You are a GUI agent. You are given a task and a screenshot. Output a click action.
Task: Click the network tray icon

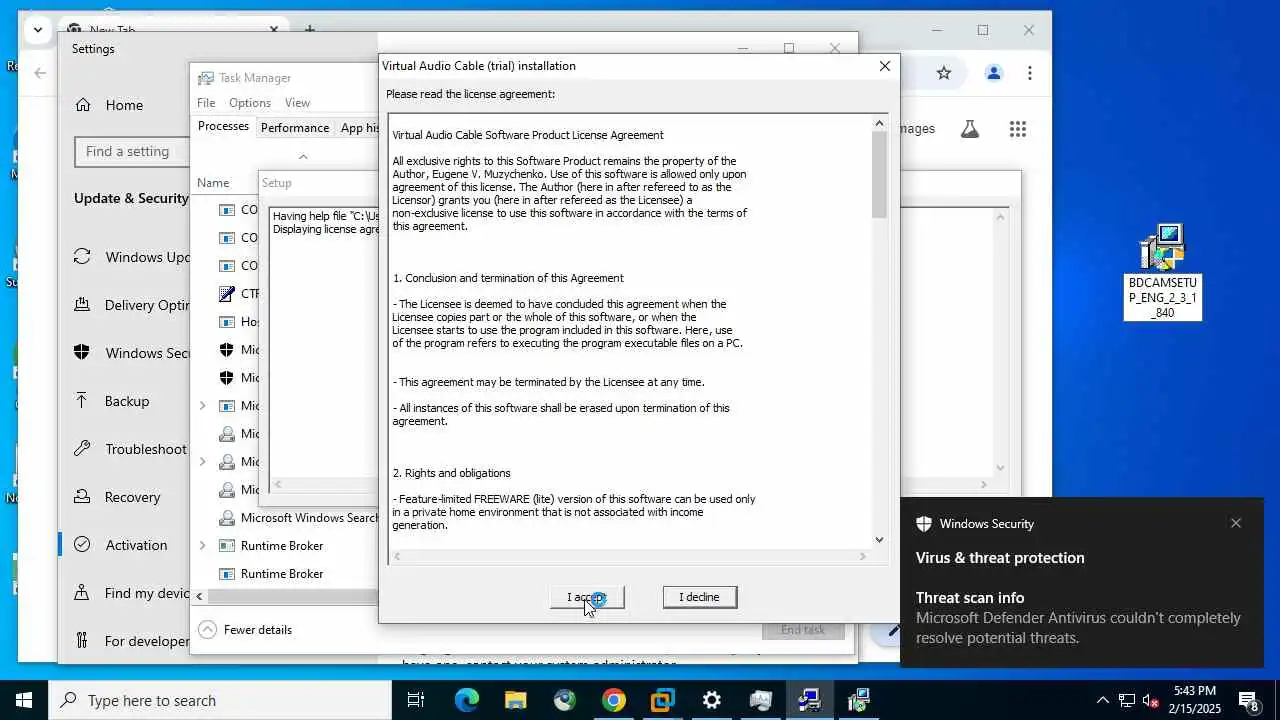[1127, 700]
